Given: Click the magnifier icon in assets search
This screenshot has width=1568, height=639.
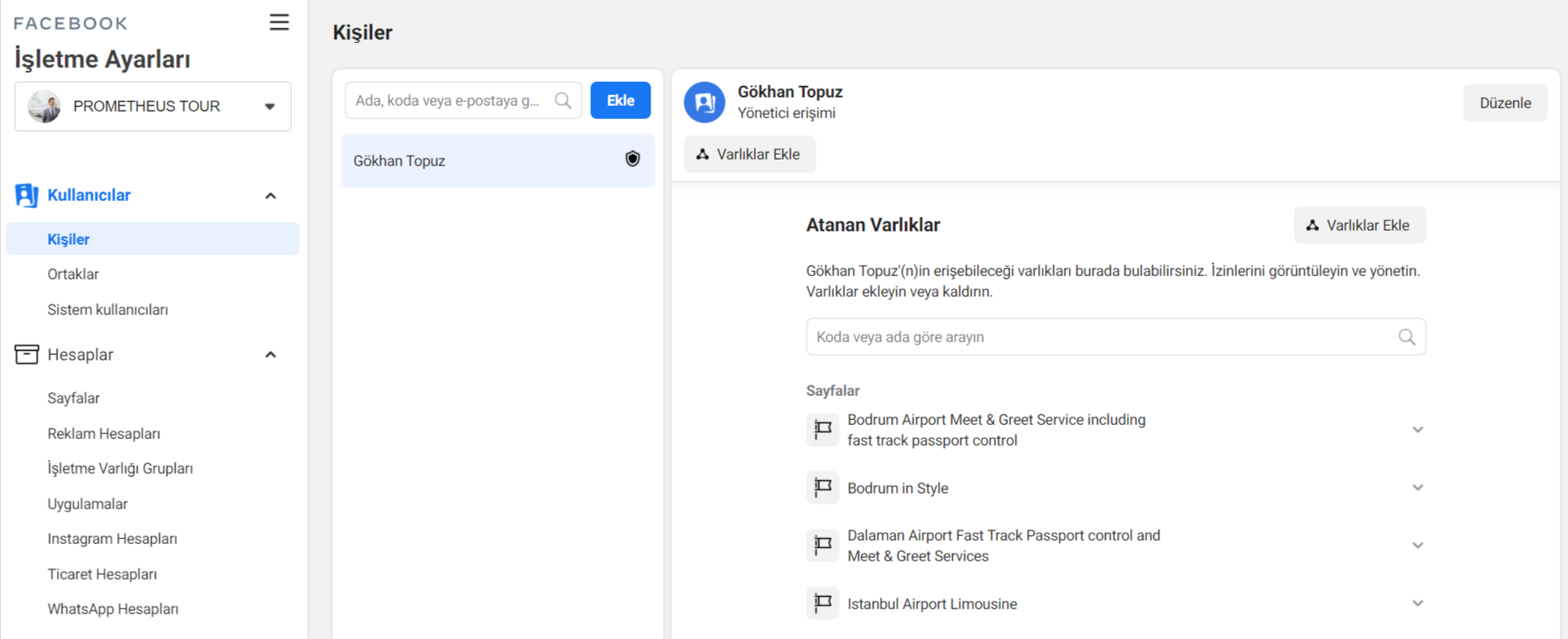Looking at the screenshot, I should pyautogui.click(x=1407, y=336).
